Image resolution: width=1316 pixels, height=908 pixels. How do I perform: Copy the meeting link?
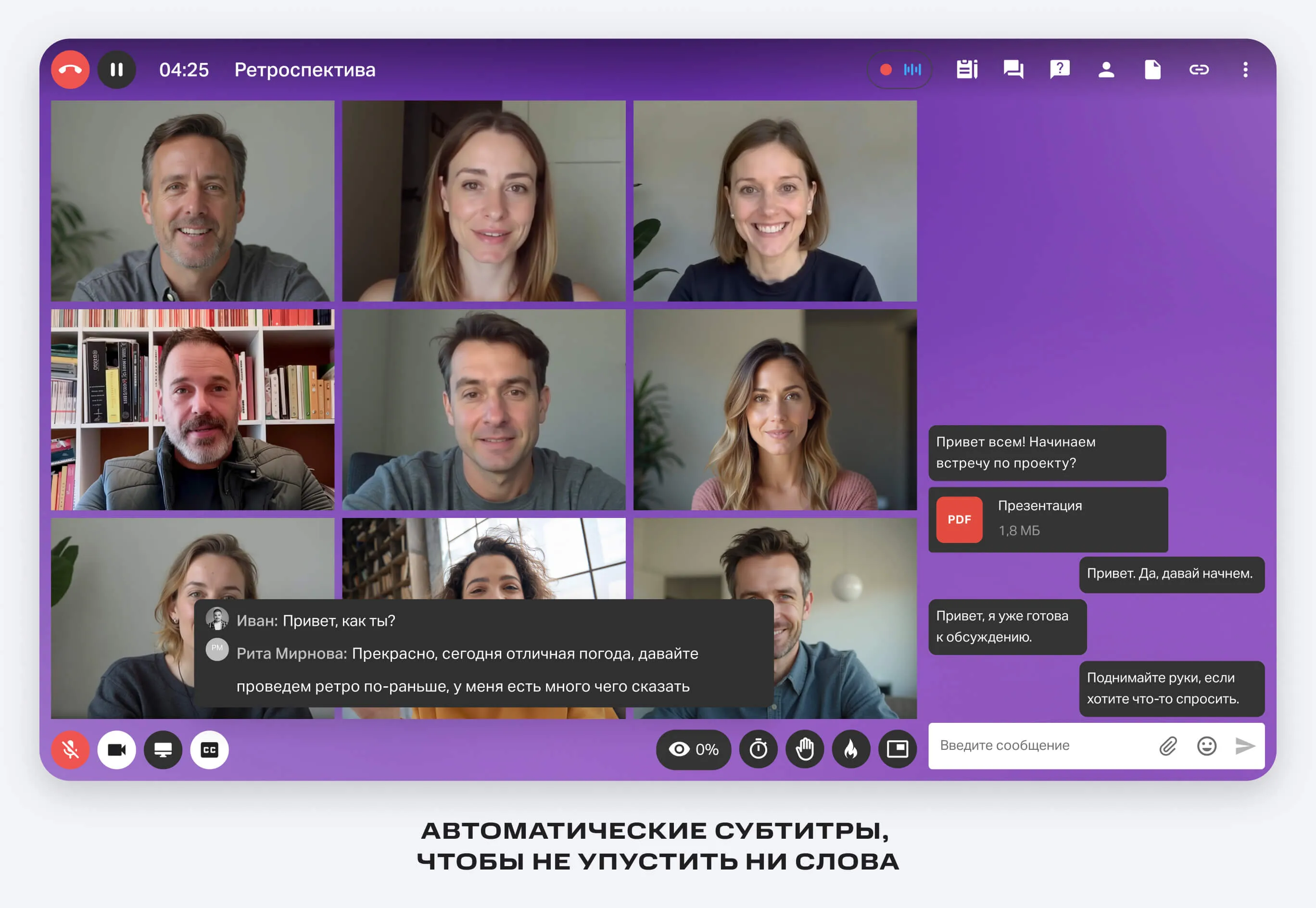(x=1199, y=69)
